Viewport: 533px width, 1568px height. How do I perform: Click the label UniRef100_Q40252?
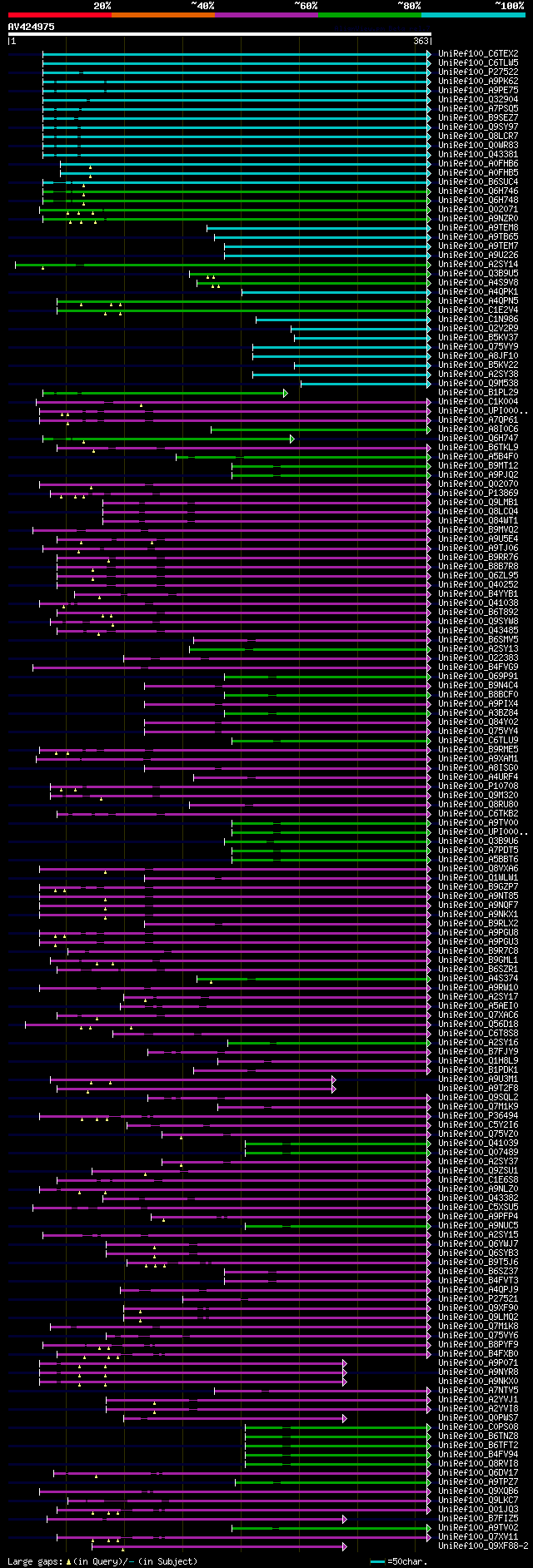[478, 584]
